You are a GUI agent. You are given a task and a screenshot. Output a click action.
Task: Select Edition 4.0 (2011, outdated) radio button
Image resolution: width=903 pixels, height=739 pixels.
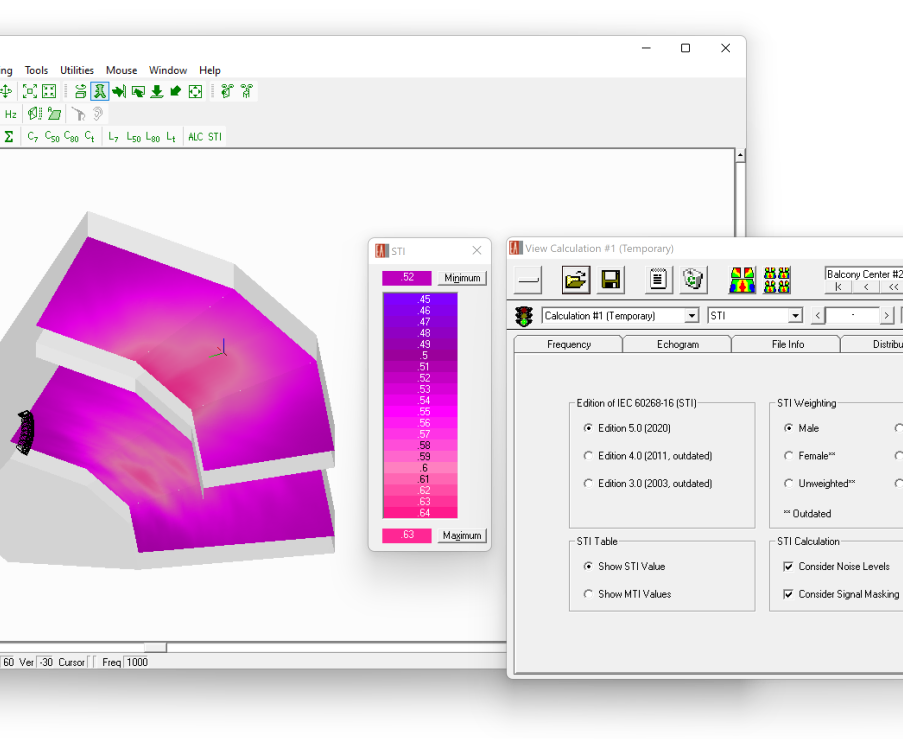[588, 456]
